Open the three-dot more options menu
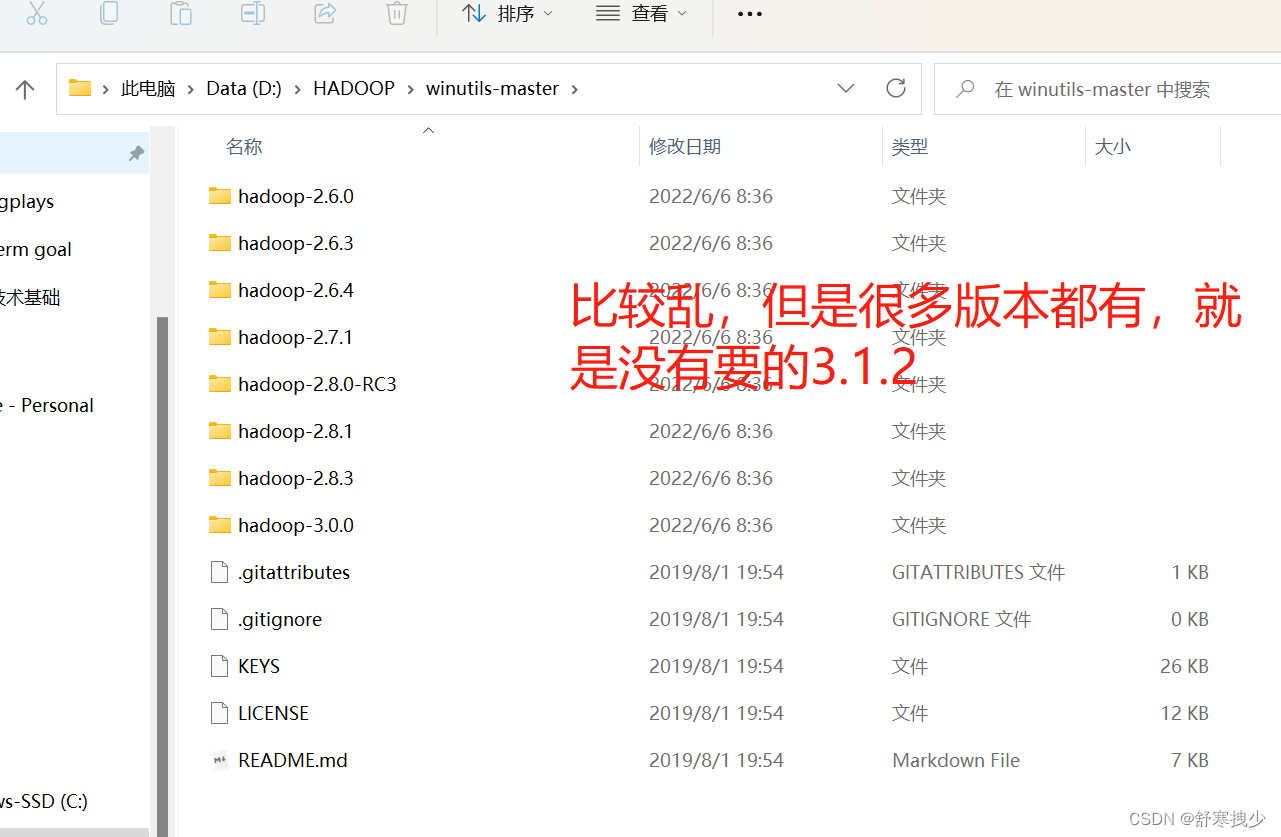Image resolution: width=1281 pixels, height=837 pixels. (749, 14)
